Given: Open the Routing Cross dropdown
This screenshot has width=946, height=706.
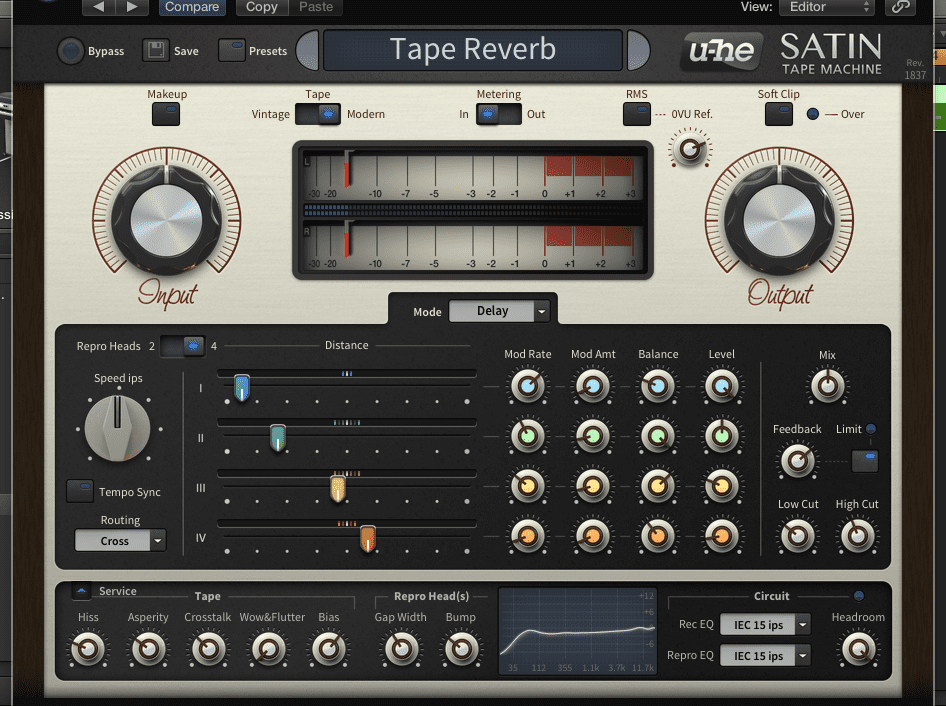Looking at the screenshot, I should pyautogui.click(x=120, y=541).
